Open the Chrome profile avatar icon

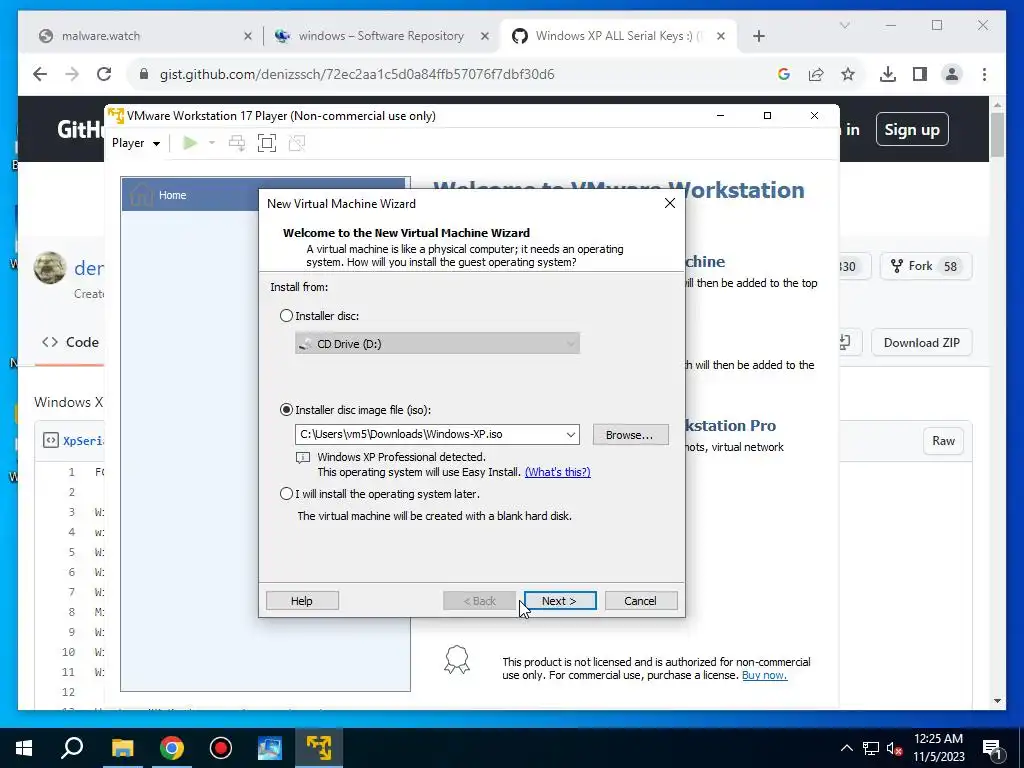(952, 74)
